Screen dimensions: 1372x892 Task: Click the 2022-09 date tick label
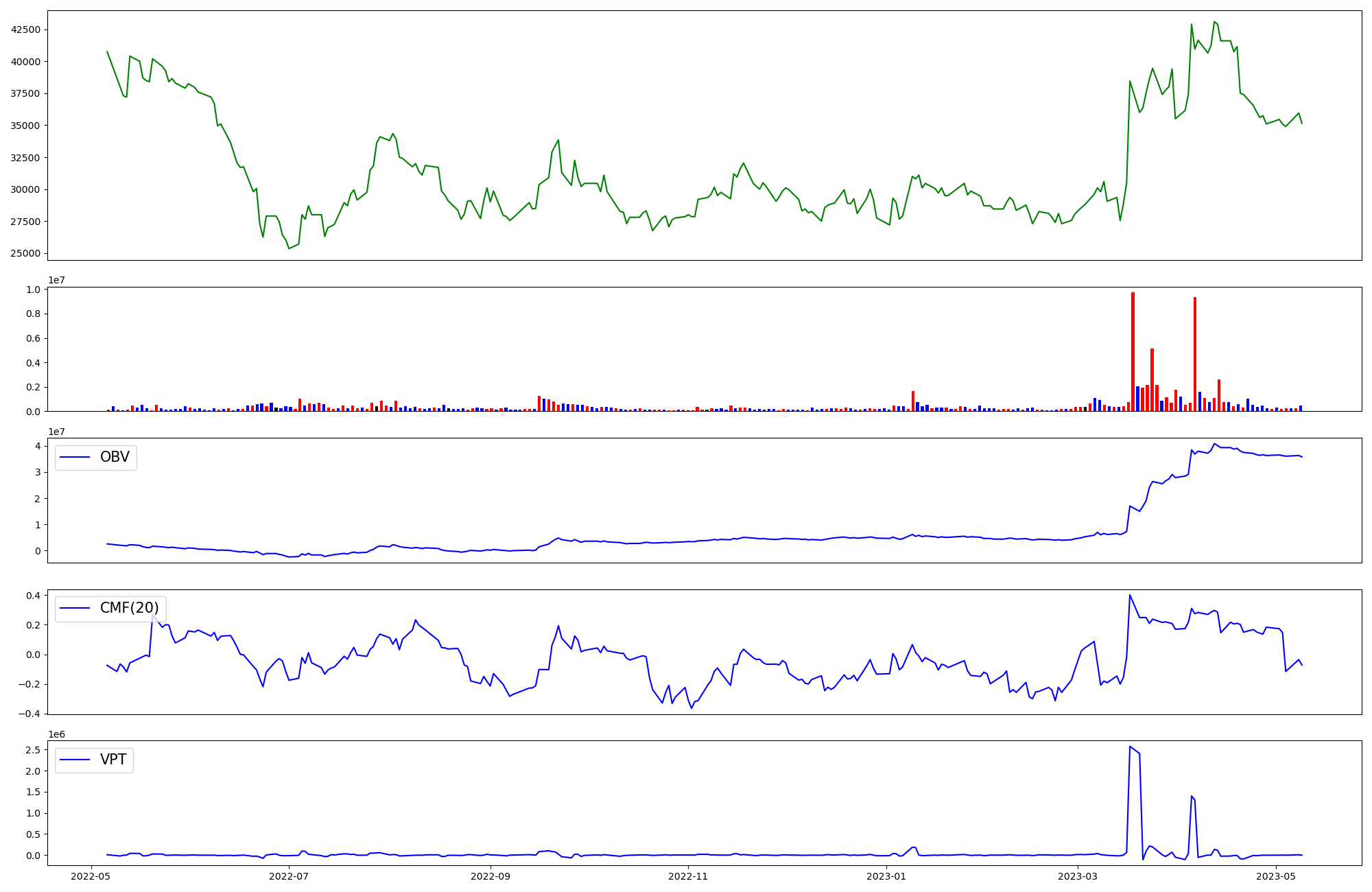(490, 876)
